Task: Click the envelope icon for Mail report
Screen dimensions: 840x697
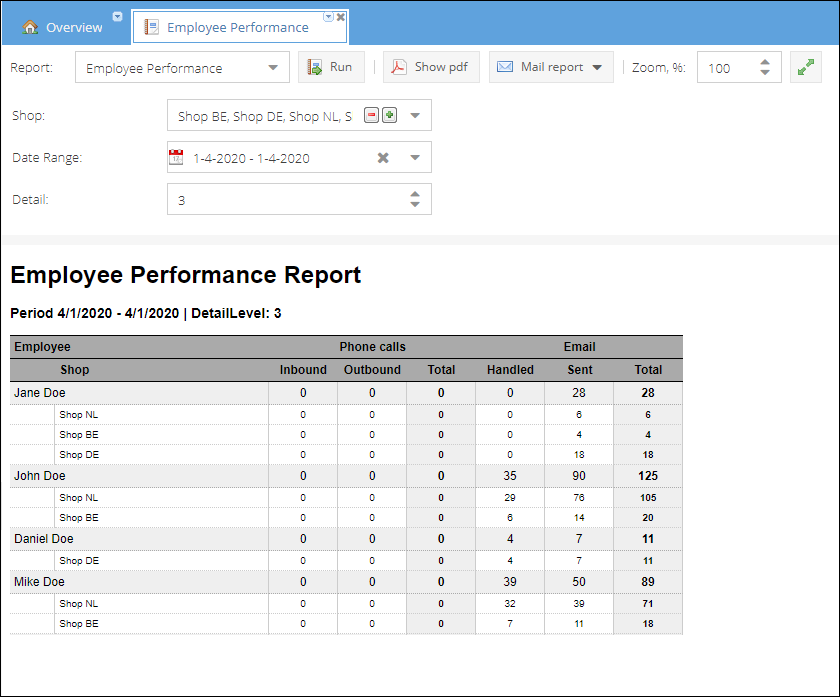Action: pos(505,66)
